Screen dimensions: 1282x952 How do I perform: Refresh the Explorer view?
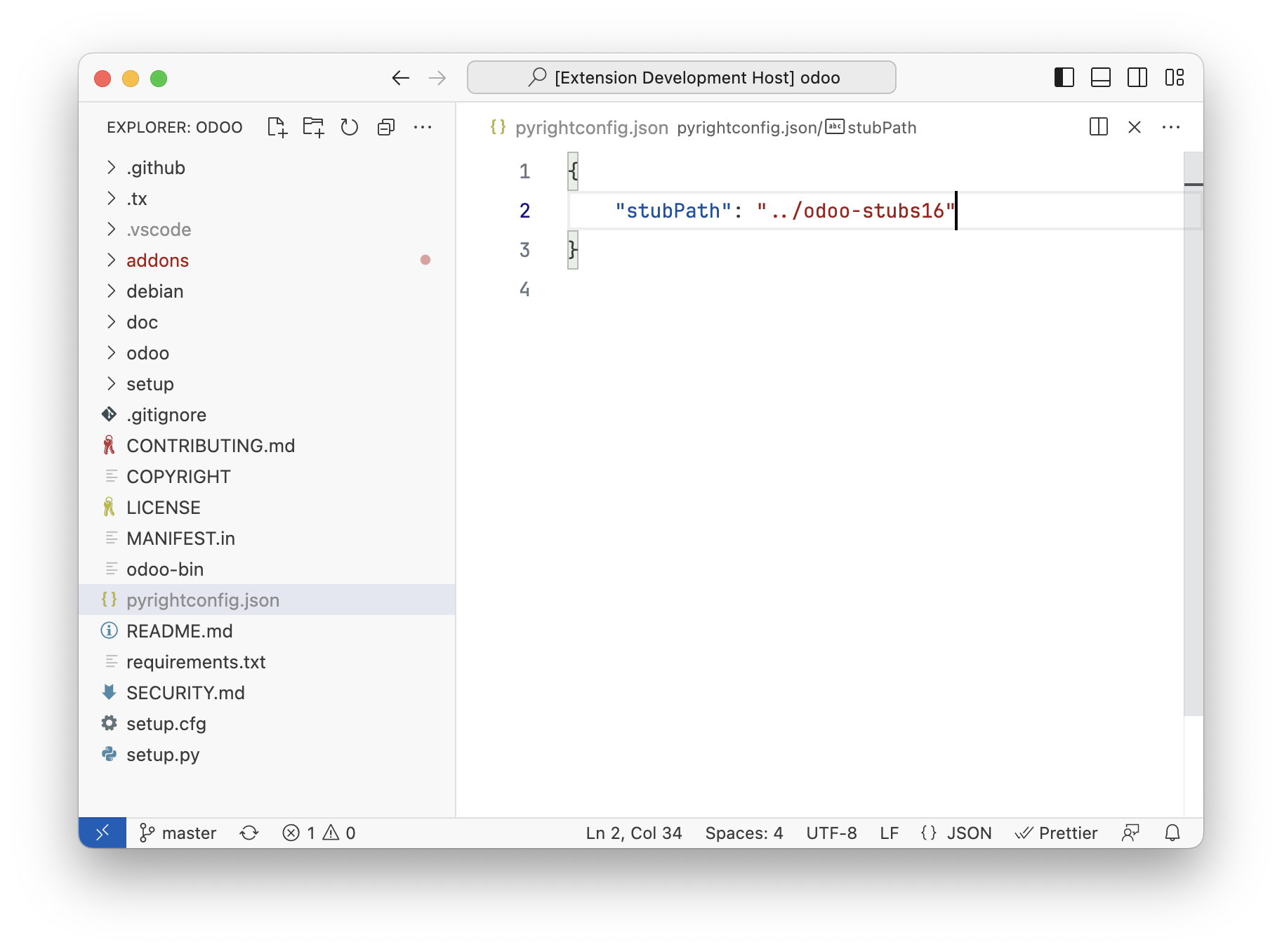point(350,127)
